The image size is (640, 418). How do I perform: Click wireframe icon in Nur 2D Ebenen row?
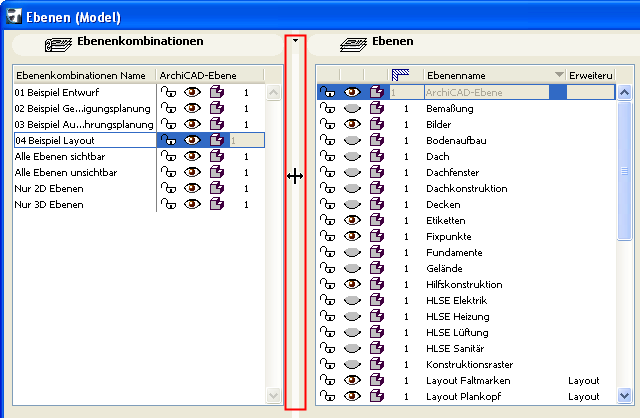coord(217,188)
